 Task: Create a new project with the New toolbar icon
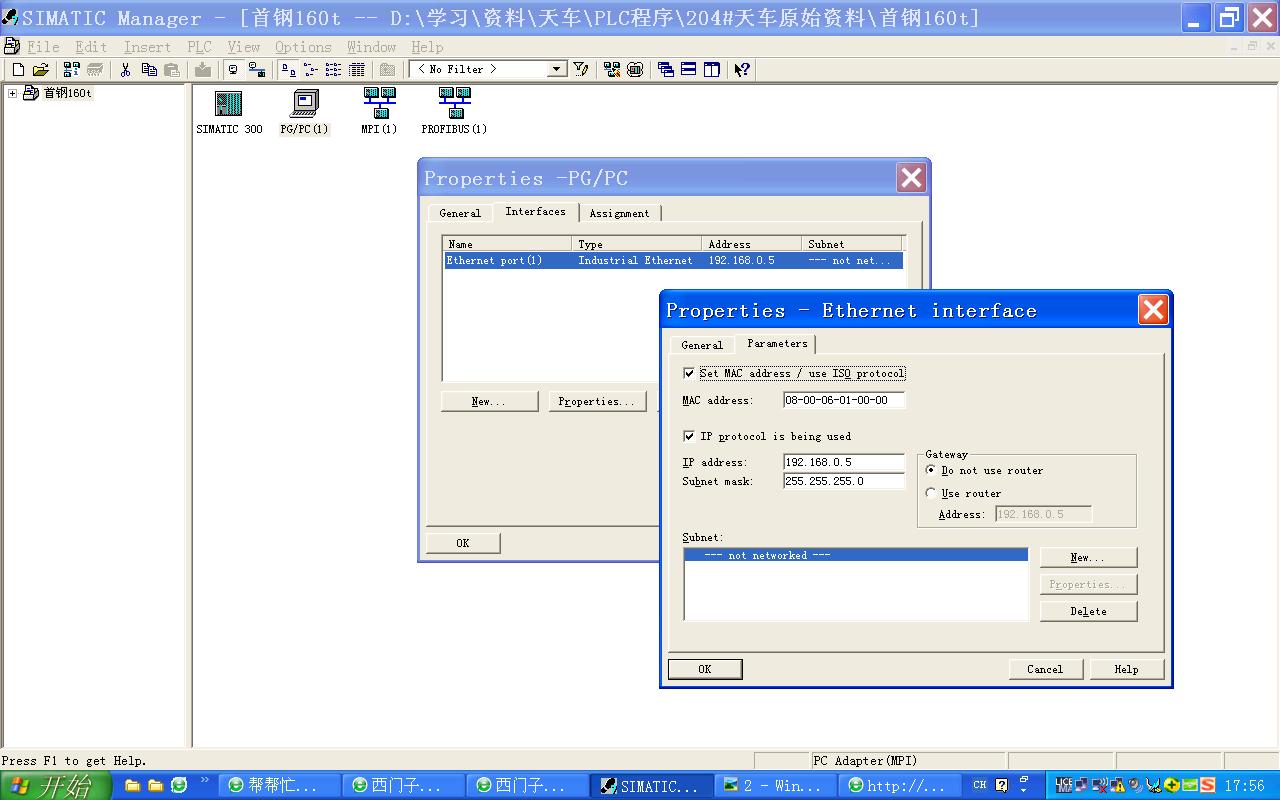(x=18, y=70)
